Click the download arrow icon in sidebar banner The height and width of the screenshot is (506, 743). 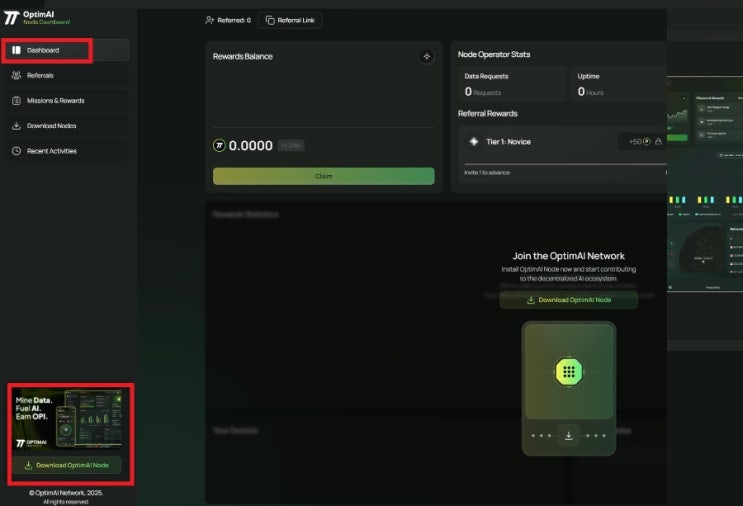(28, 465)
